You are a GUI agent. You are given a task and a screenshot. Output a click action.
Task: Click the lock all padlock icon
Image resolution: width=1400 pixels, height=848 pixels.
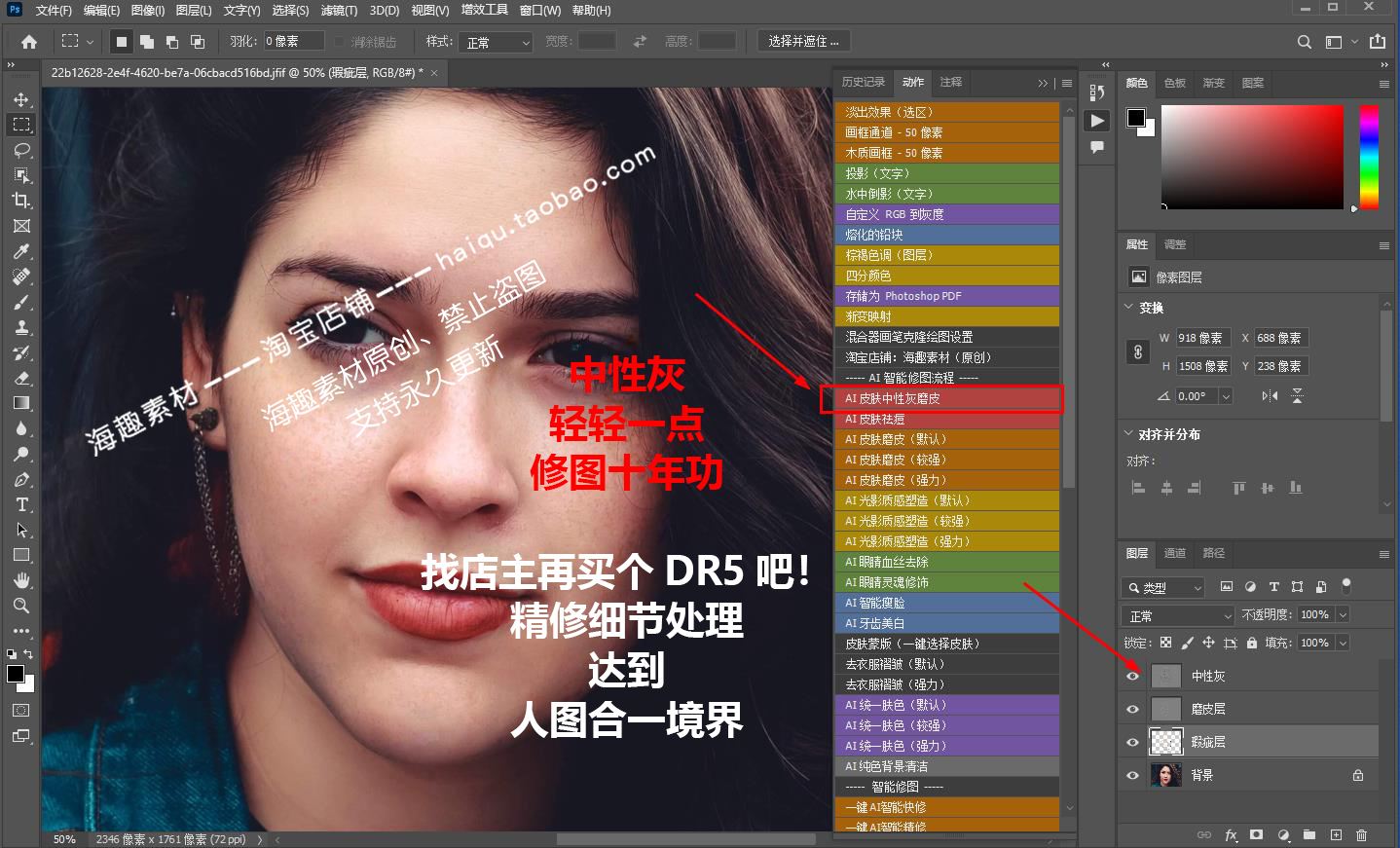click(1252, 643)
